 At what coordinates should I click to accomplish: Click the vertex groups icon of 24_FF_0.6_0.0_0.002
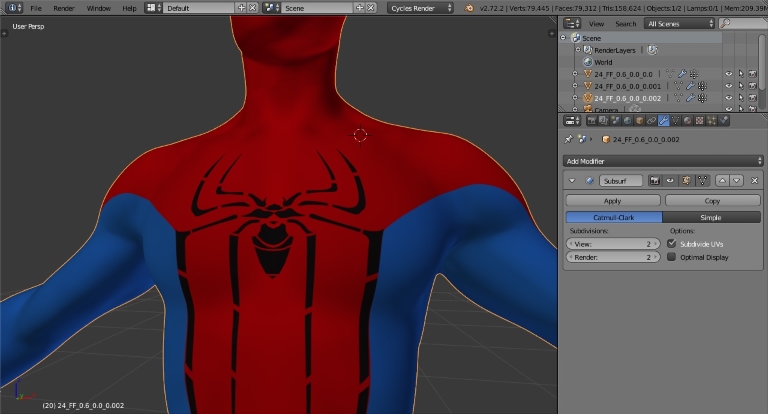pyautogui.click(x=702, y=98)
